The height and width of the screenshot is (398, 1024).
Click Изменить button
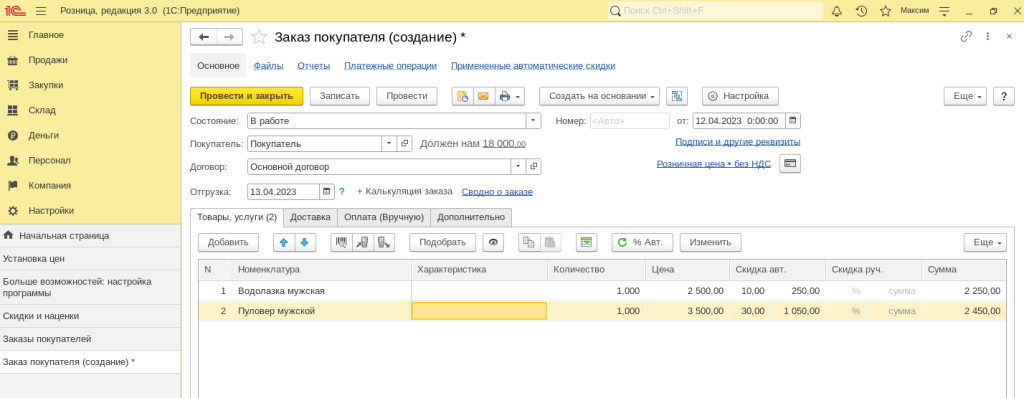[711, 242]
